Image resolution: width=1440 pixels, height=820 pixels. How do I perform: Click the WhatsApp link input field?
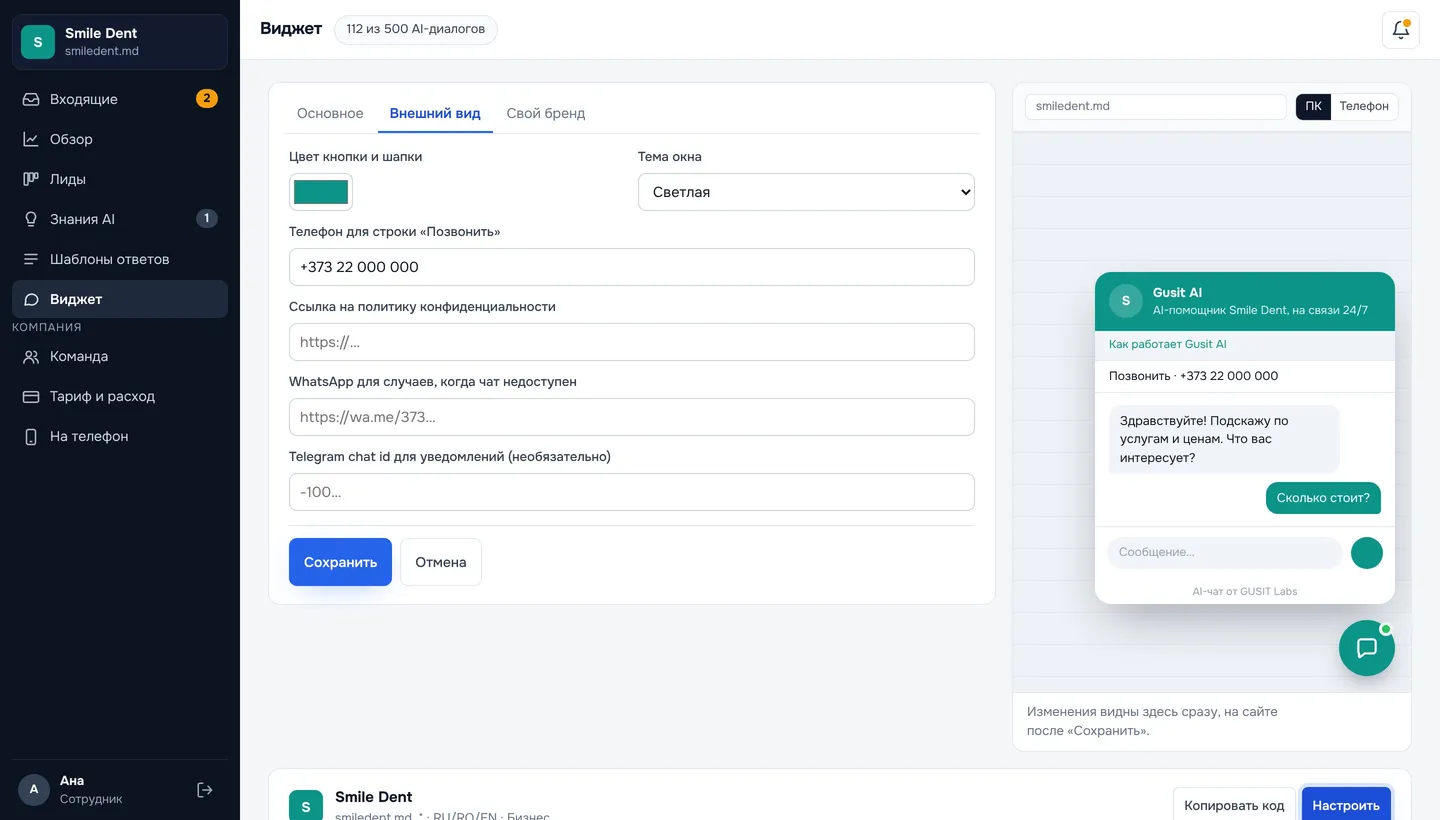pyautogui.click(x=632, y=417)
